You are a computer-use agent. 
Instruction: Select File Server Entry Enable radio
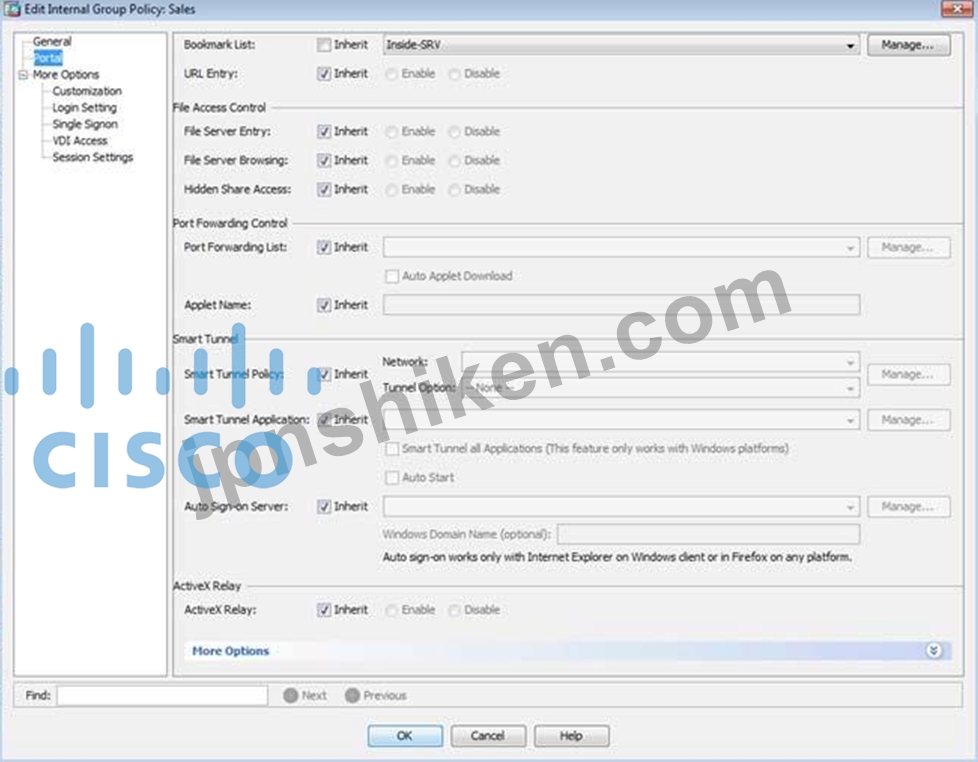391,132
